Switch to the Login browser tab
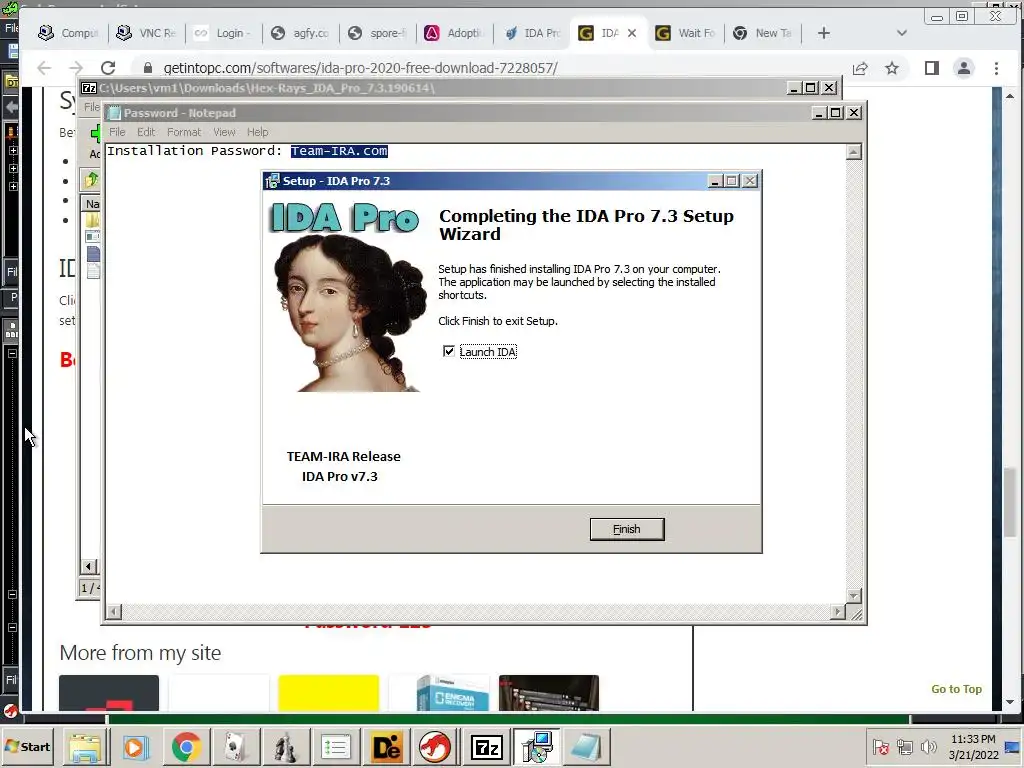The image size is (1024, 768). tap(223, 33)
